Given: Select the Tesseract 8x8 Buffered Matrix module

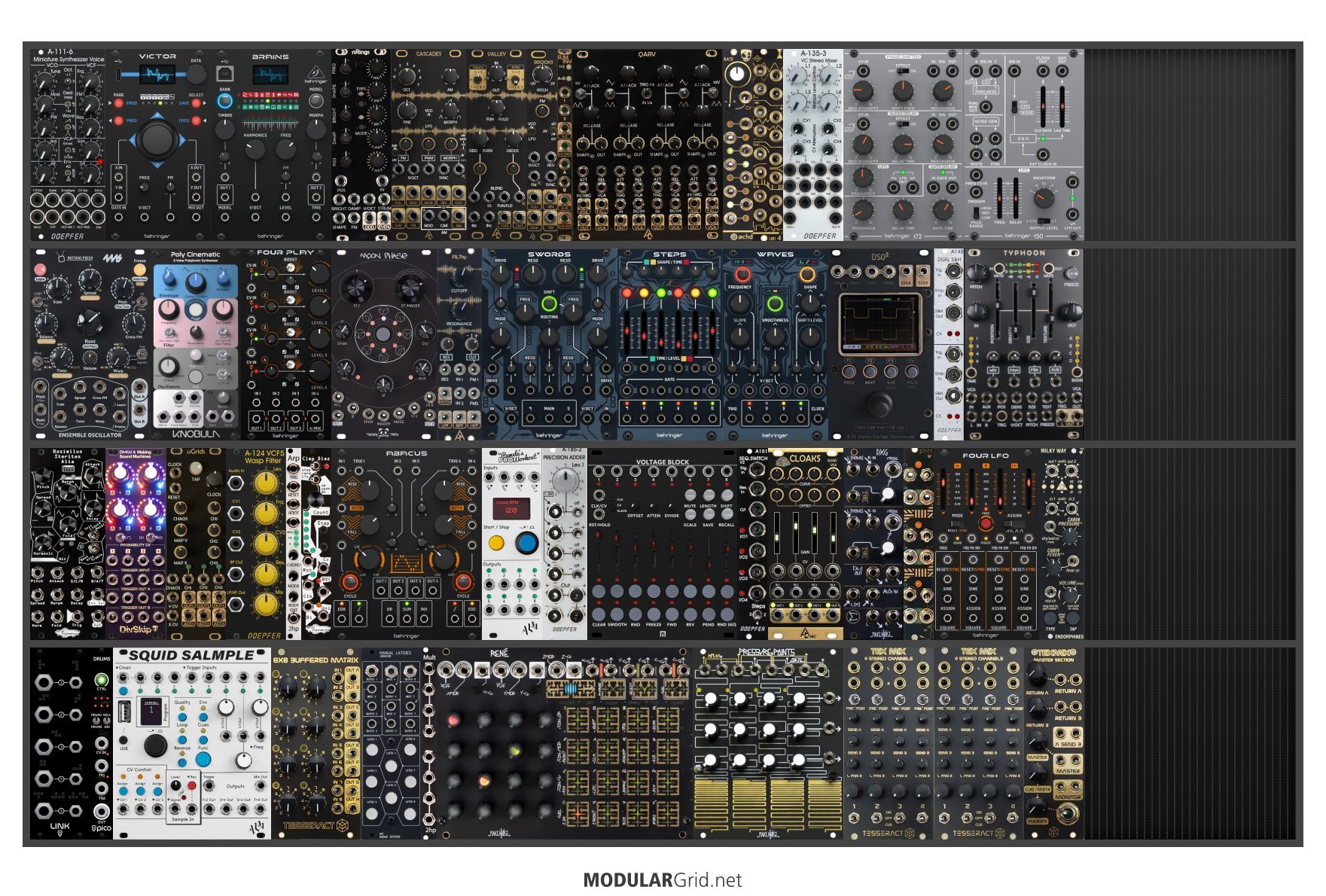Looking at the screenshot, I should (316, 743).
